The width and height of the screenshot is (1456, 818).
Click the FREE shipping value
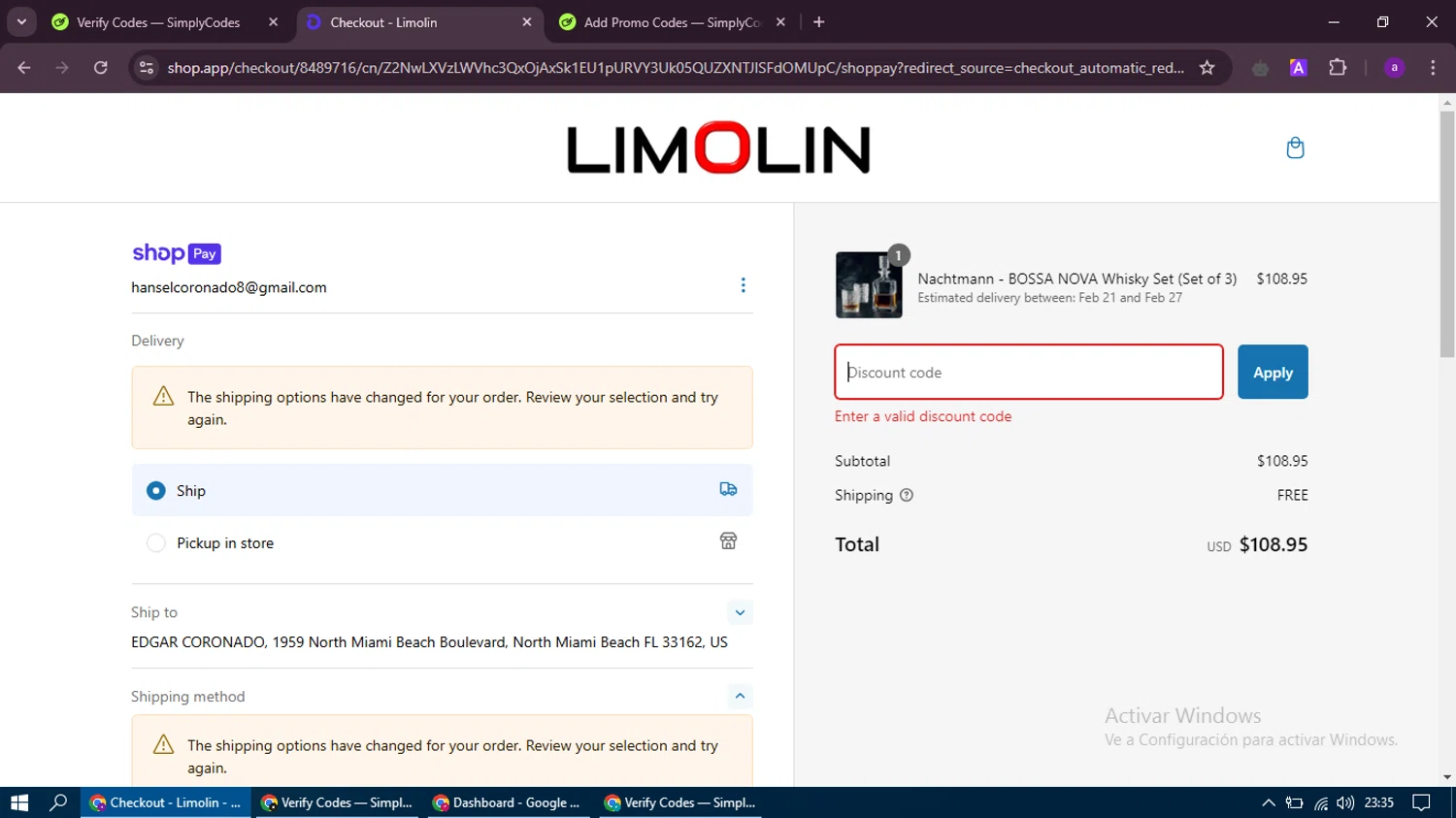tap(1292, 495)
